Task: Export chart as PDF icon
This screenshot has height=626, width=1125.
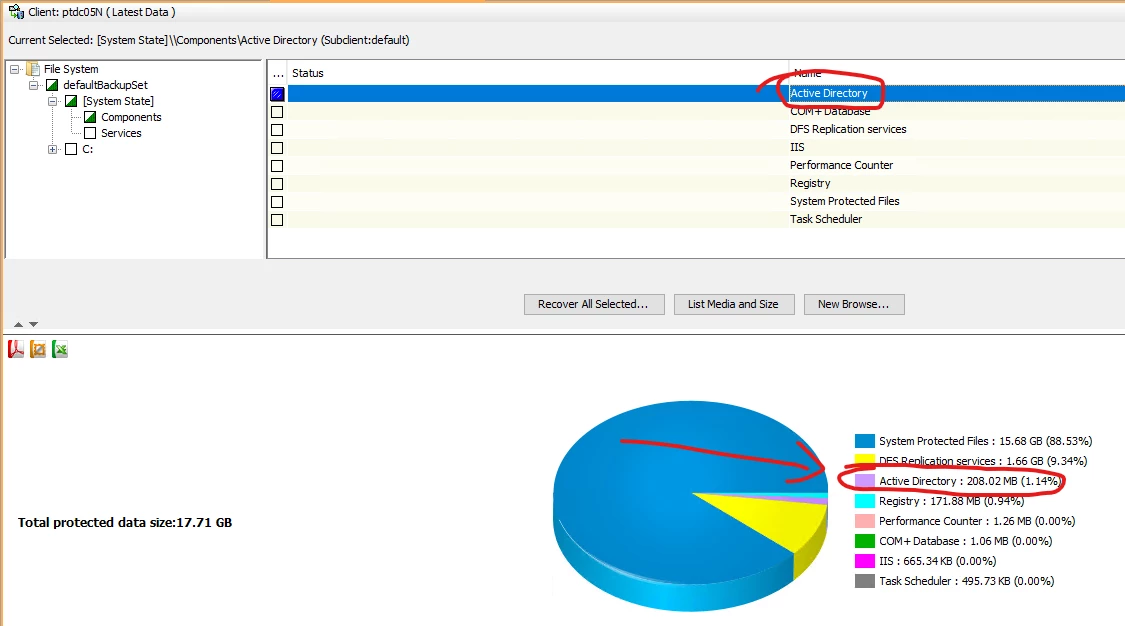Action: tap(16, 349)
